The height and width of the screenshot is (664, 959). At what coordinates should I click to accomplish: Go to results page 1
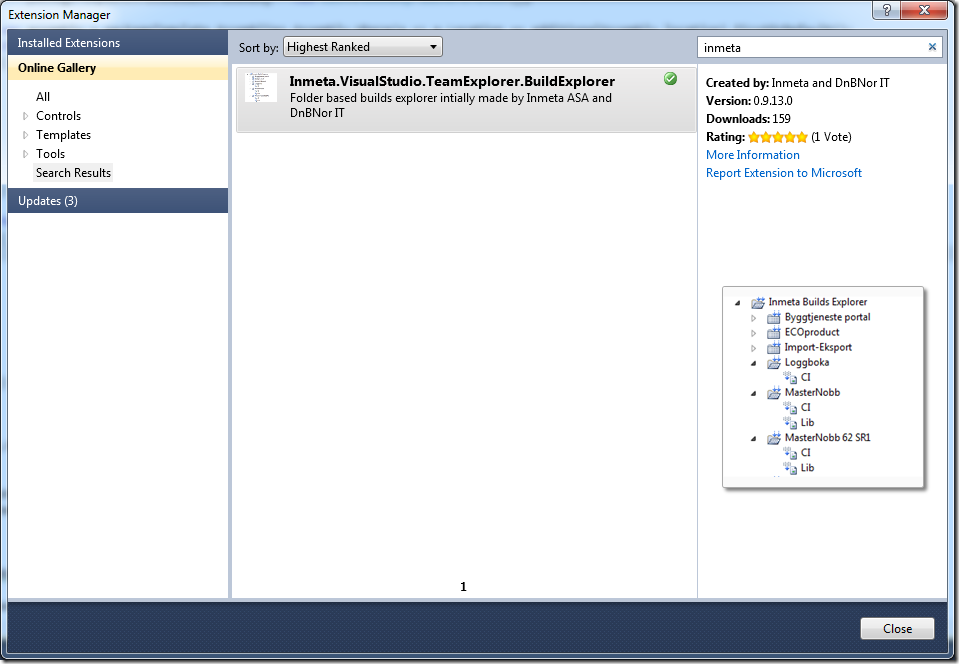463,587
